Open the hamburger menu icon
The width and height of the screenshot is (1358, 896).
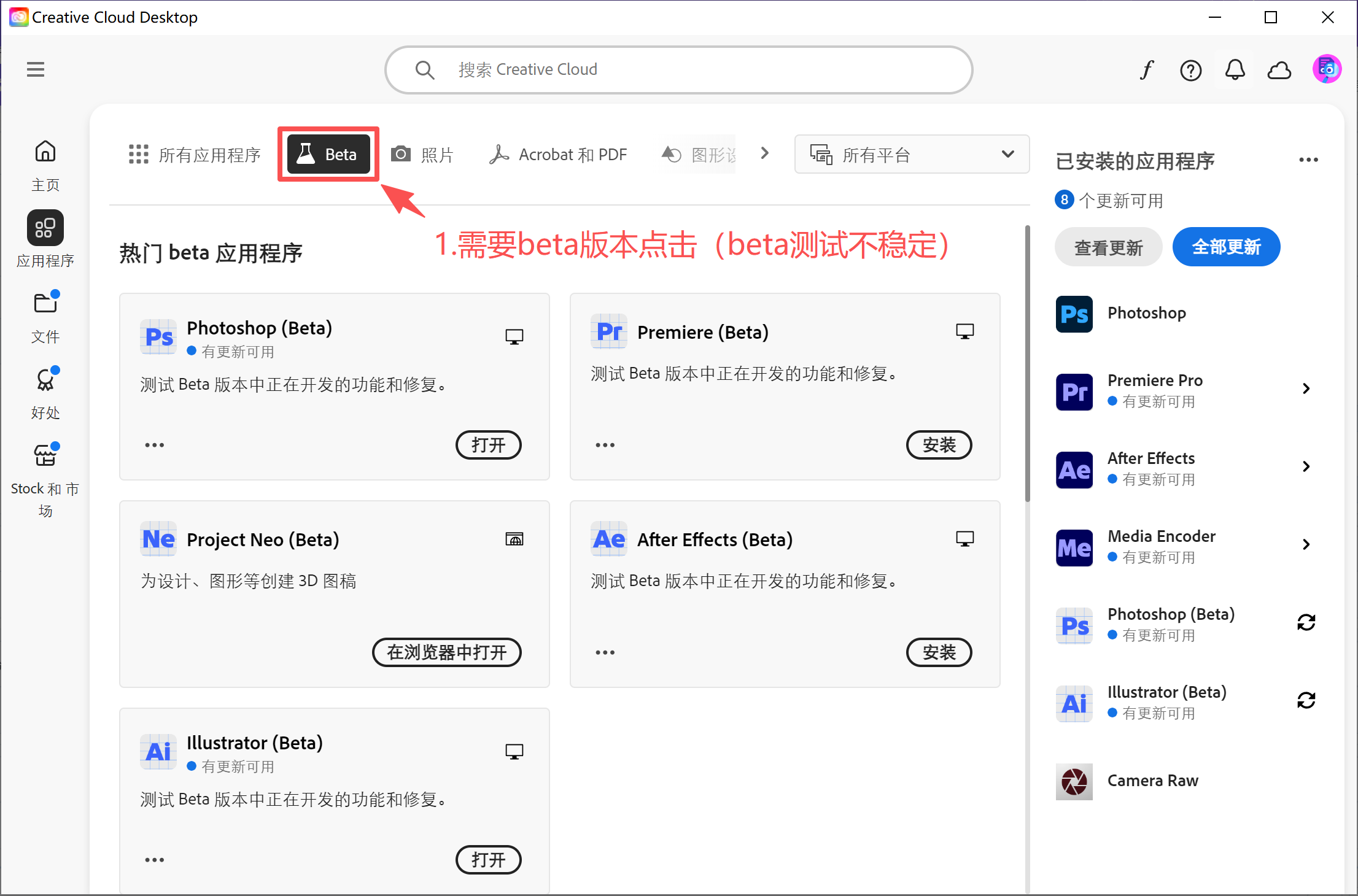click(x=36, y=69)
